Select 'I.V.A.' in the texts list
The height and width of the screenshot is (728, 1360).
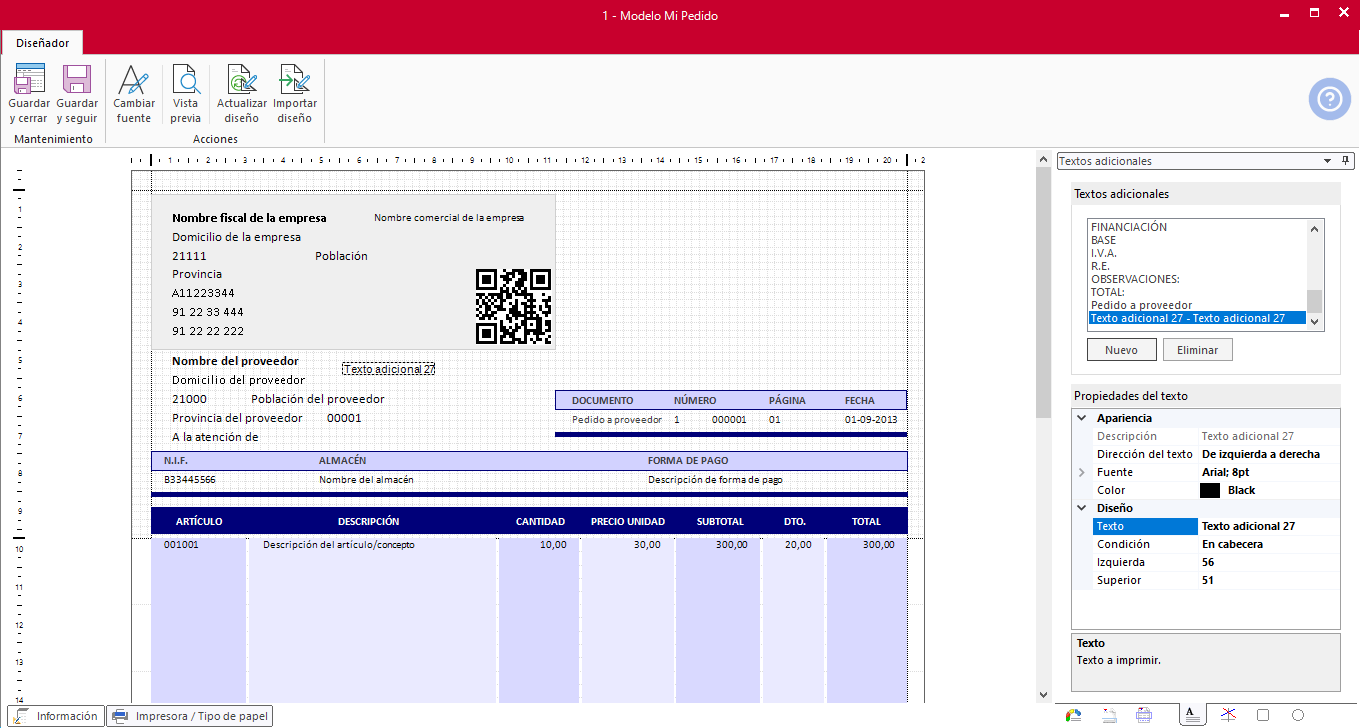1104,253
